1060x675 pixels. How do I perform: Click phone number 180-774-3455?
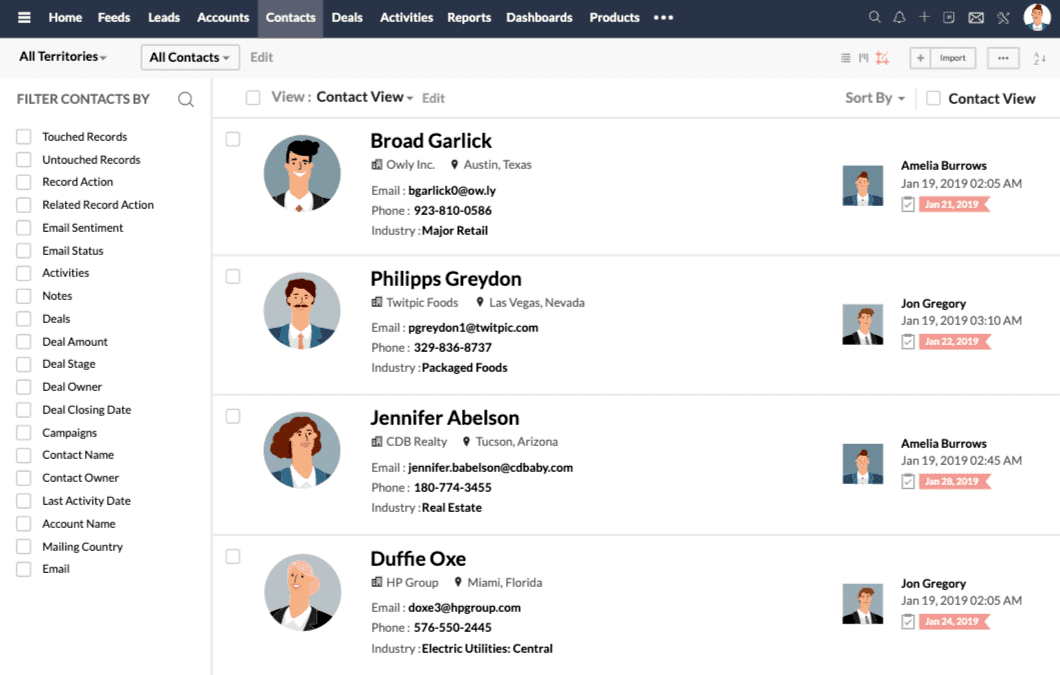click(x=452, y=488)
